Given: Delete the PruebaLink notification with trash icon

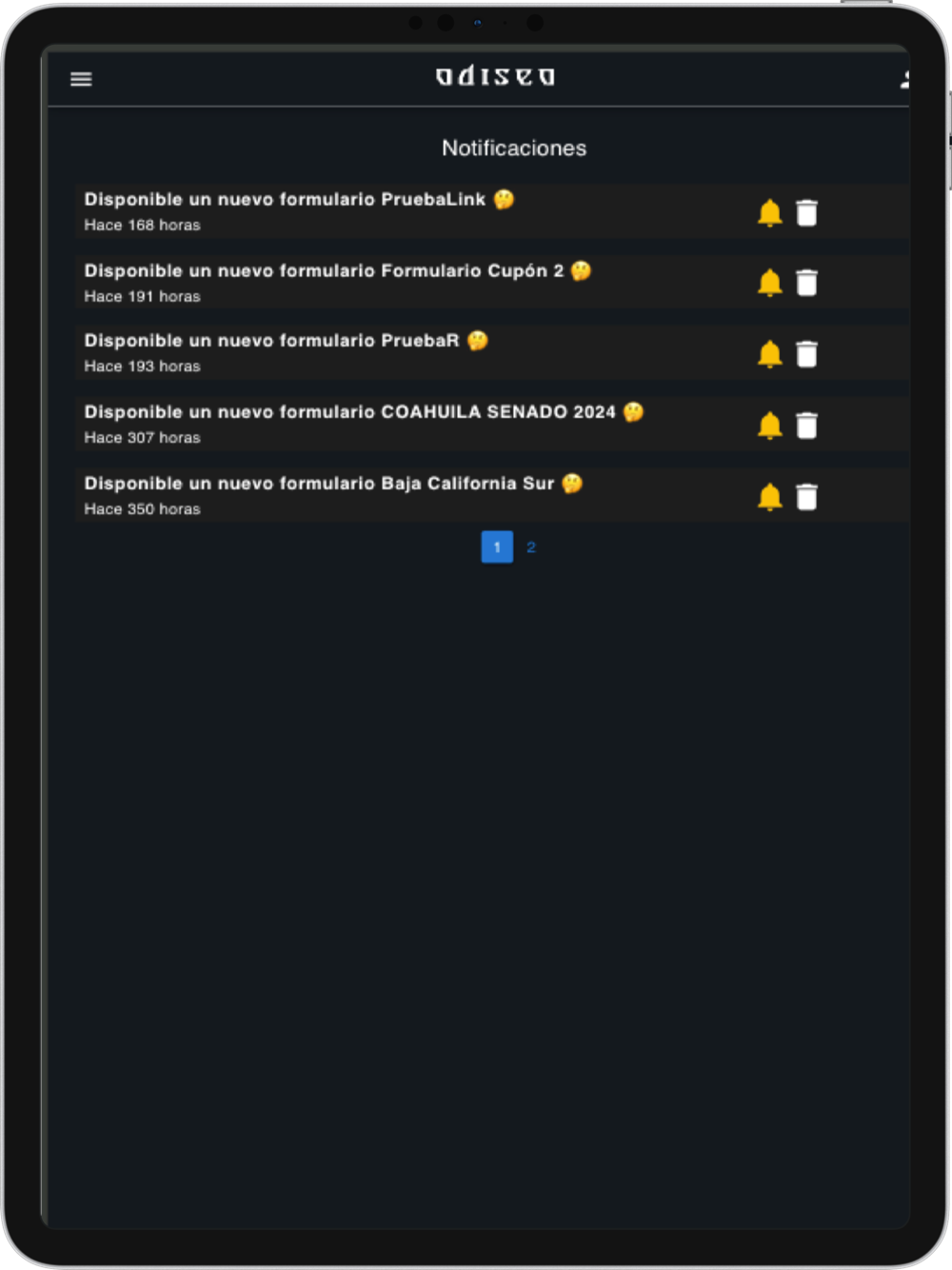Looking at the screenshot, I should coord(806,212).
